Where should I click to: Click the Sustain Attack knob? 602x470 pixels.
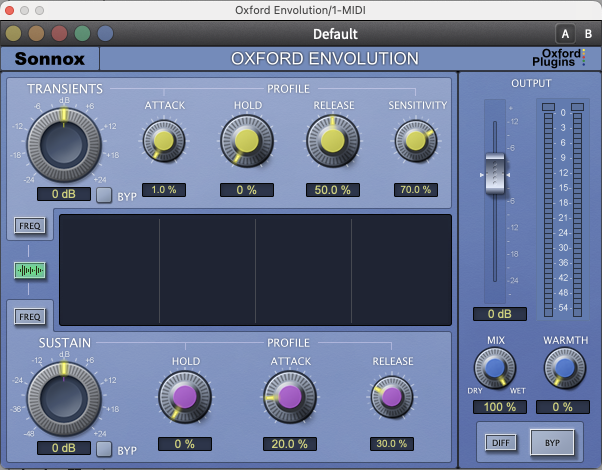[290, 397]
